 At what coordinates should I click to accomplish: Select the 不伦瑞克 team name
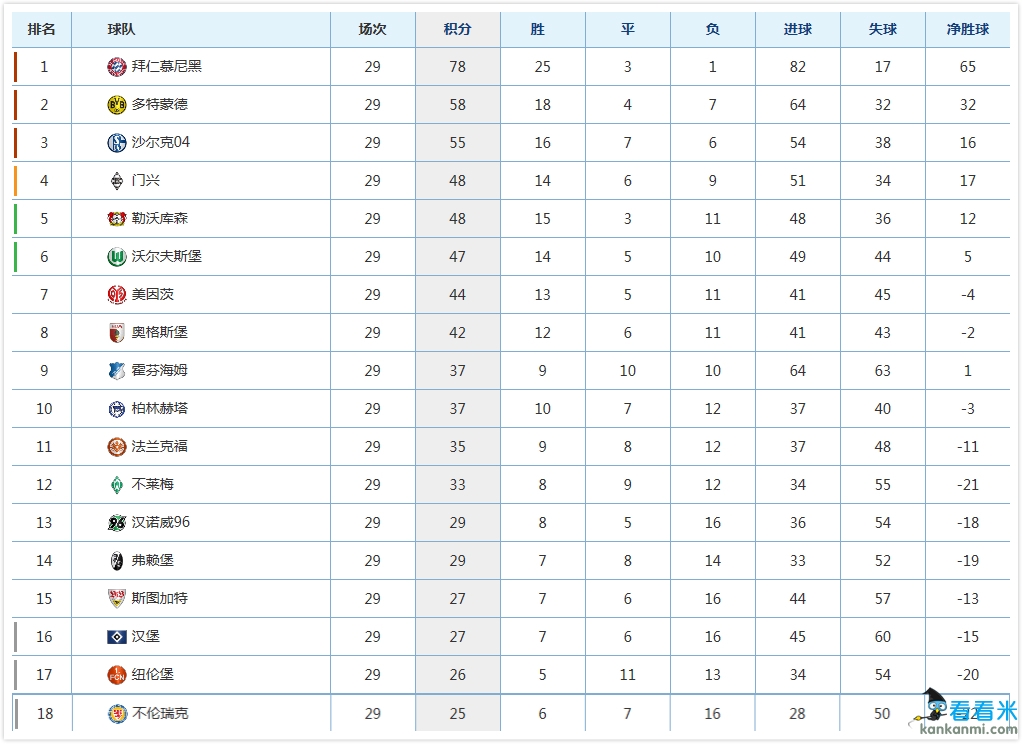coord(160,713)
